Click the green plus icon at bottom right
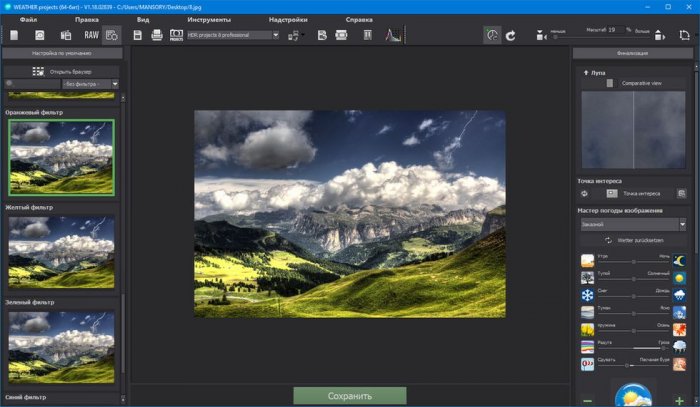700x407 pixels. (680, 400)
